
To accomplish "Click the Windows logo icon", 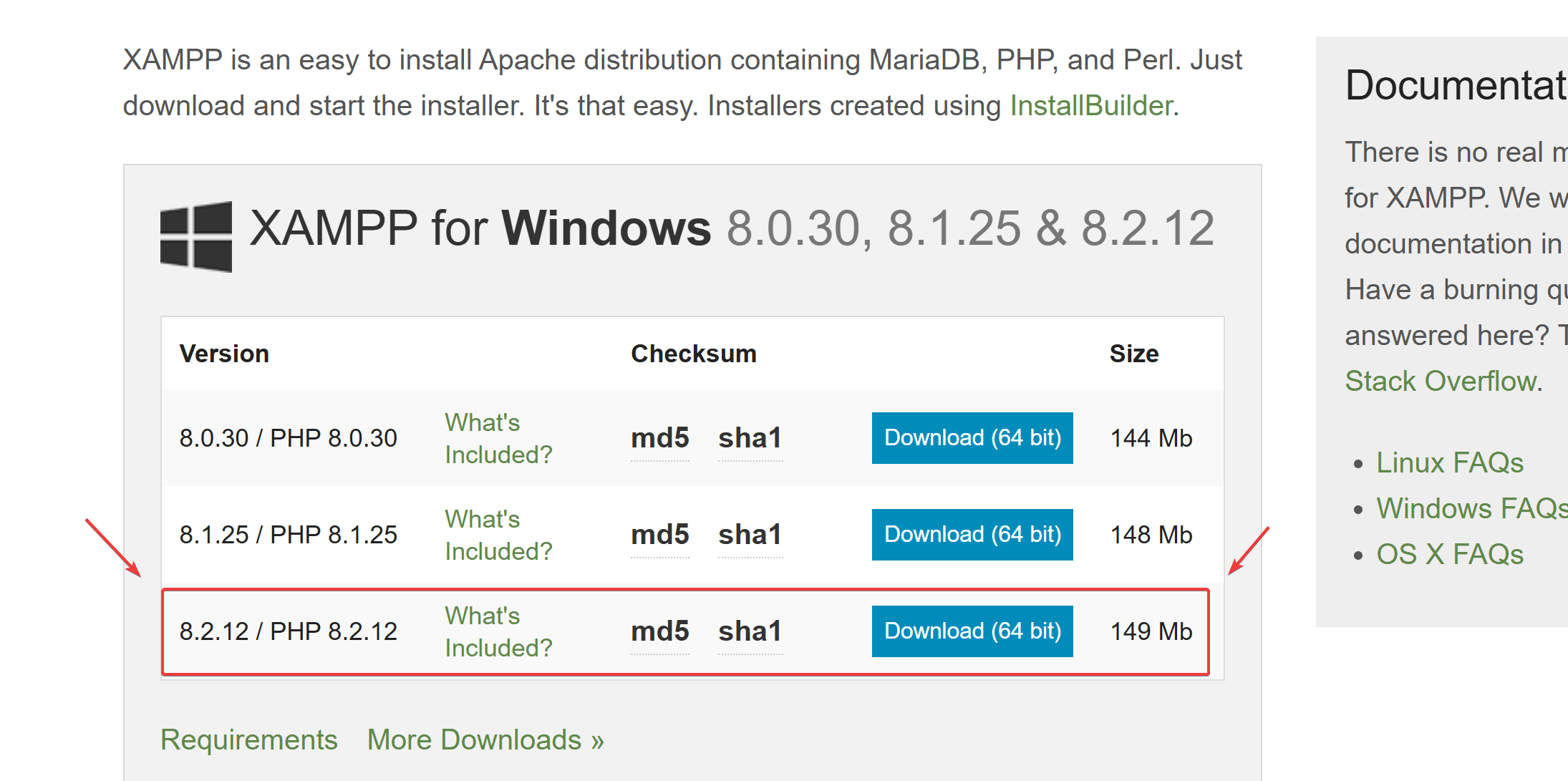I will click(196, 236).
